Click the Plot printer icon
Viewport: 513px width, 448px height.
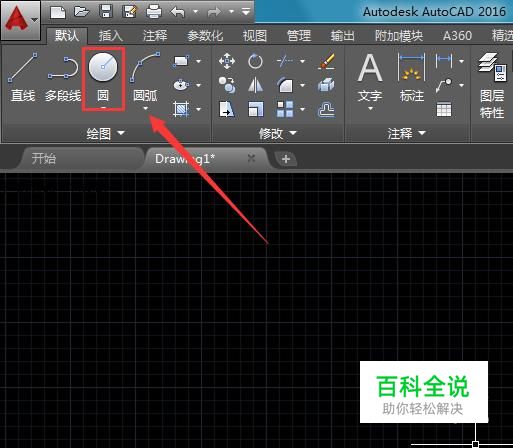tap(154, 12)
